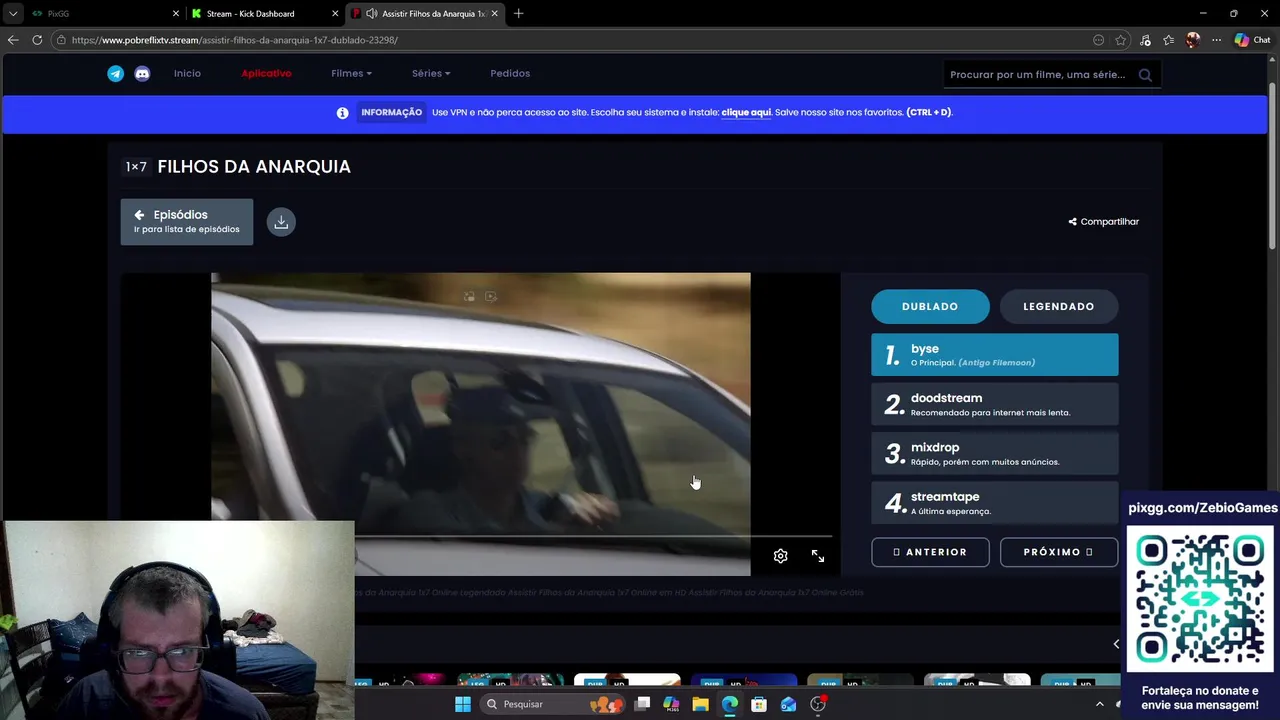Open the video player settings gear
1280x720 pixels.
point(780,556)
